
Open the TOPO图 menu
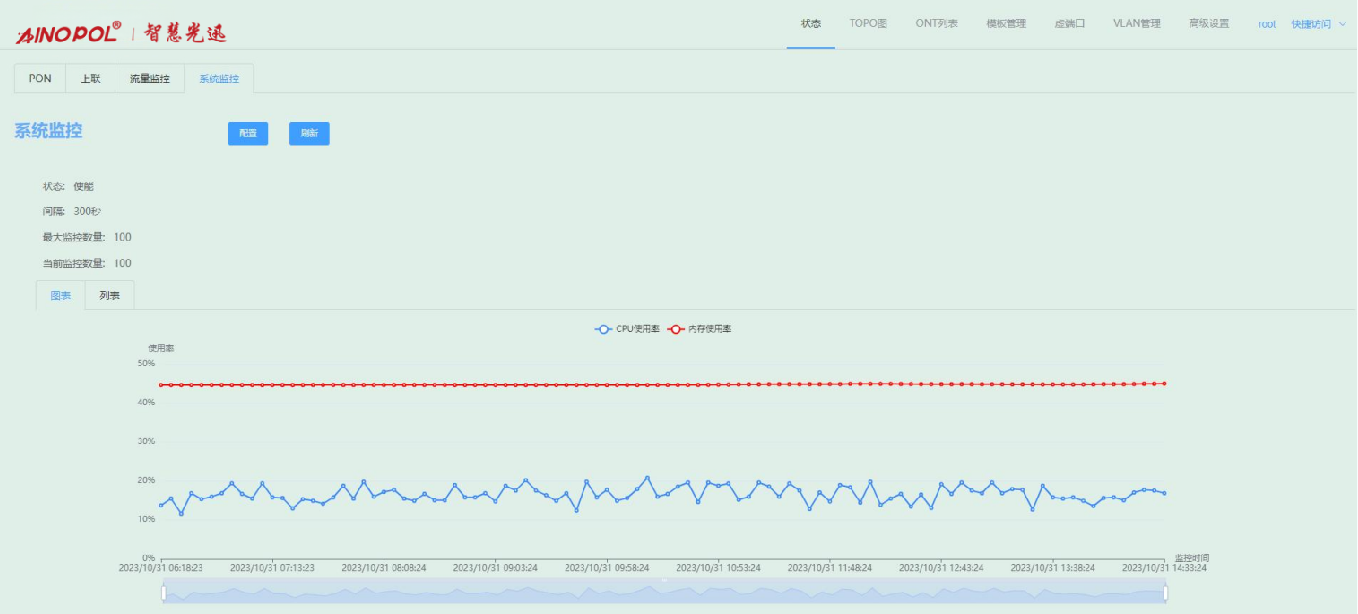(x=868, y=24)
